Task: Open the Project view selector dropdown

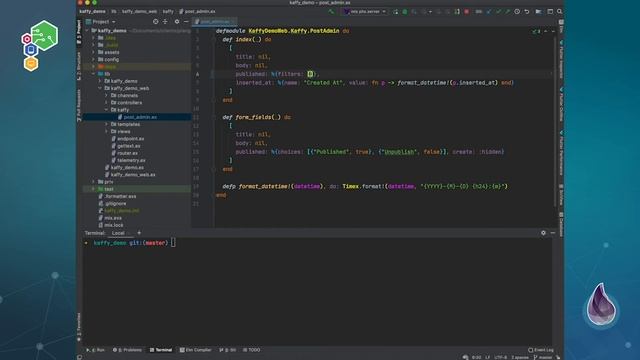Action: pyautogui.click(x=101, y=22)
